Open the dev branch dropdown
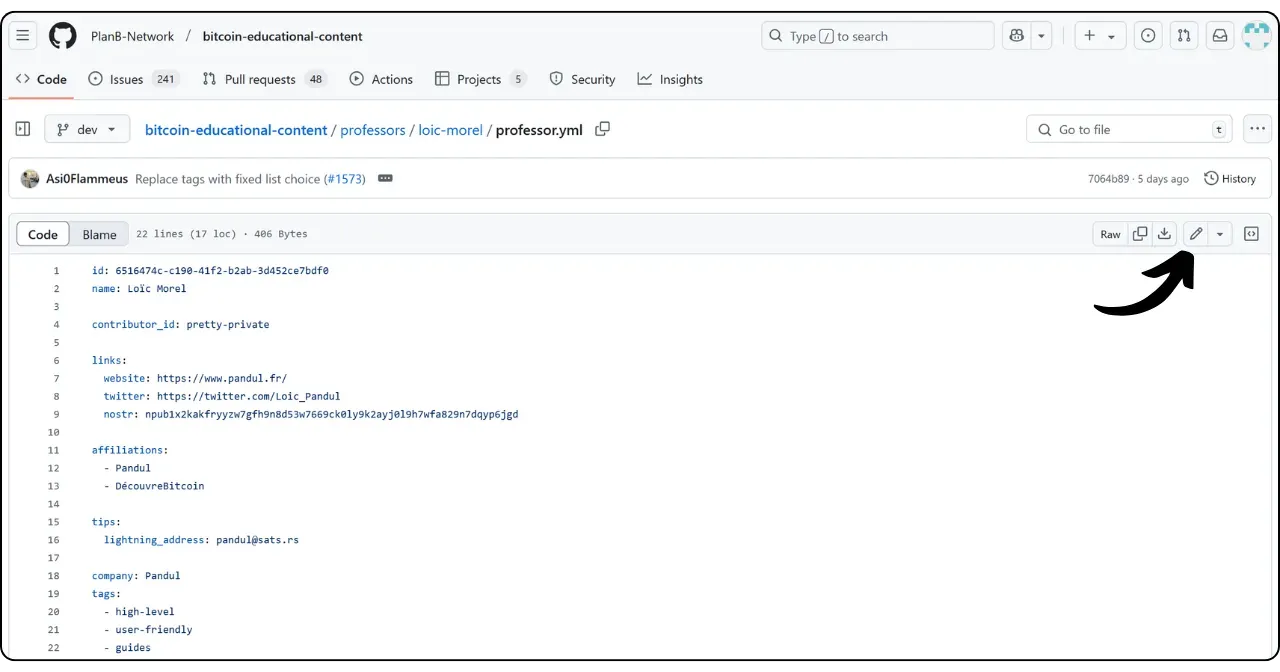The width and height of the screenshot is (1280, 672). click(x=87, y=129)
